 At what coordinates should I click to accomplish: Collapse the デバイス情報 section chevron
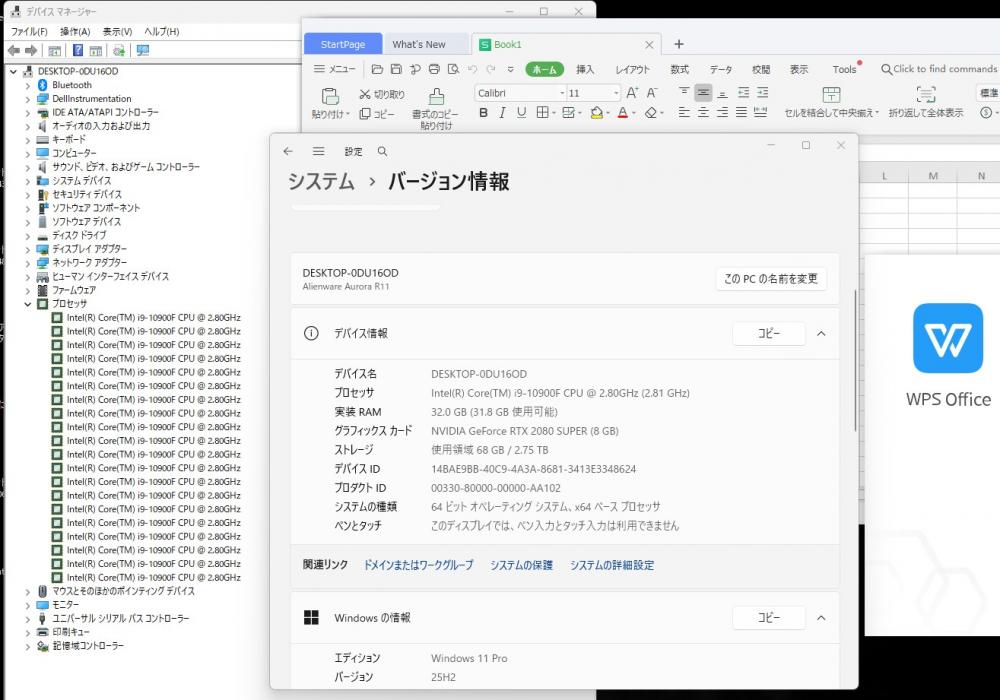pyautogui.click(x=821, y=333)
